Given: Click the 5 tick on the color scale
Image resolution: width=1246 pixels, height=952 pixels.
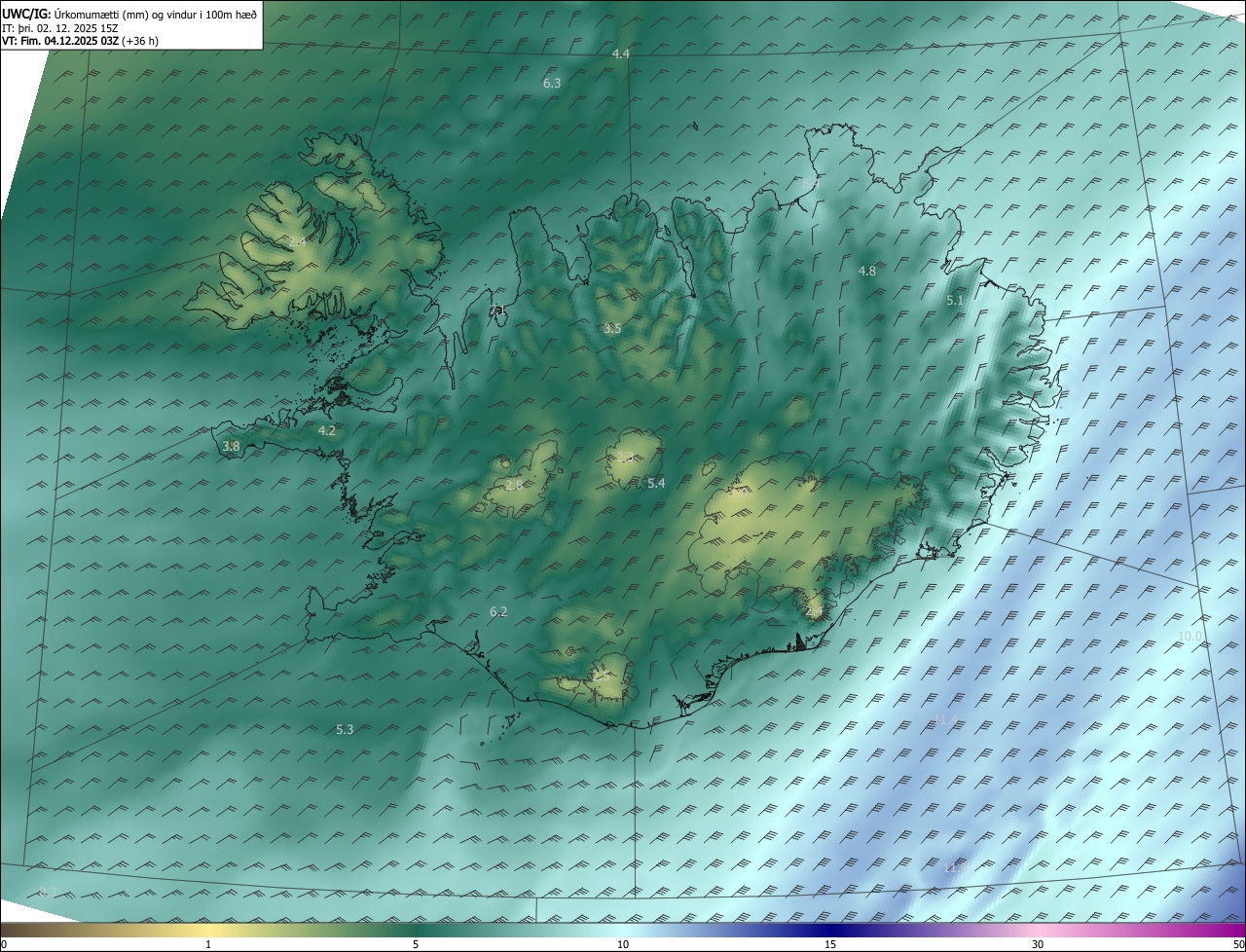Looking at the screenshot, I should [416, 944].
